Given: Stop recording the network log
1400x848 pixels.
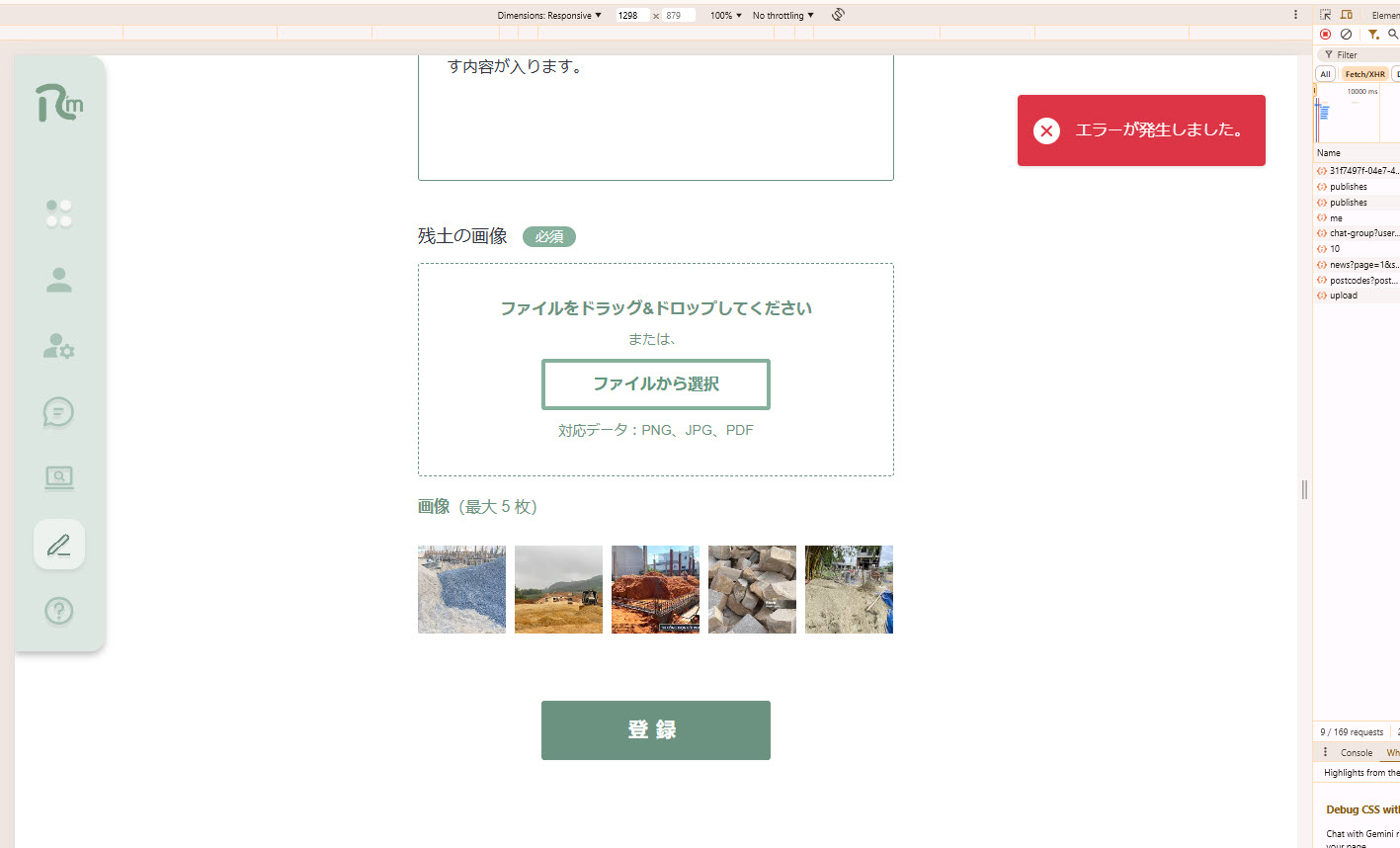Looking at the screenshot, I should [x=1326, y=35].
